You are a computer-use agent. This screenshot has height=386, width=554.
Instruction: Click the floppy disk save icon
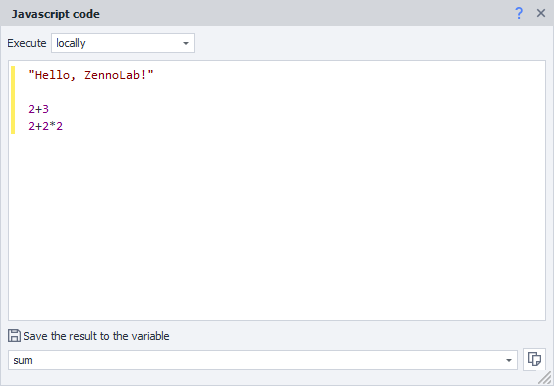point(14,335)
